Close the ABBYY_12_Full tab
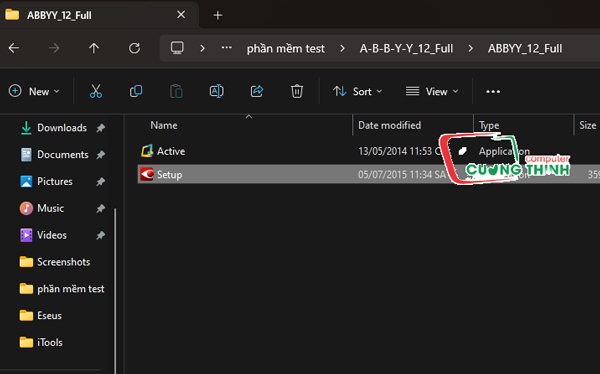This screenshot has height=374, width=600. 181,15
